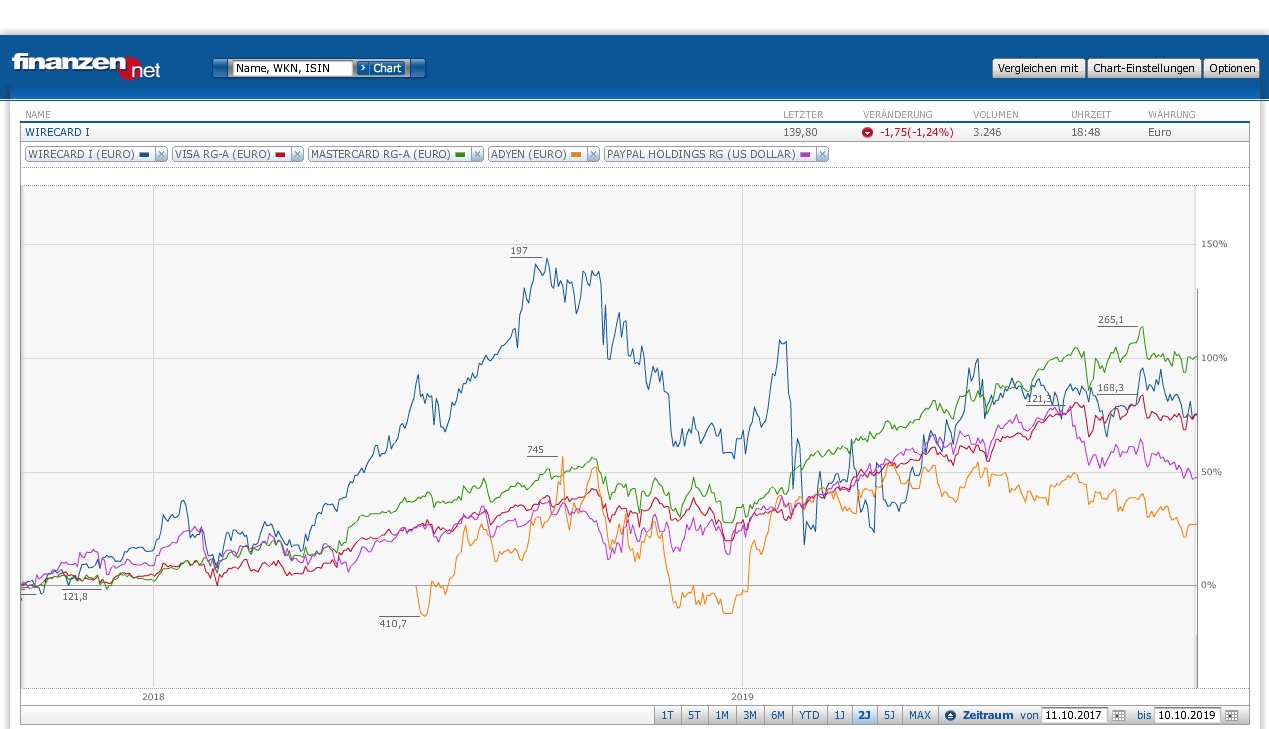Click the 2019 year marker on the axis

tap(742, 697)
